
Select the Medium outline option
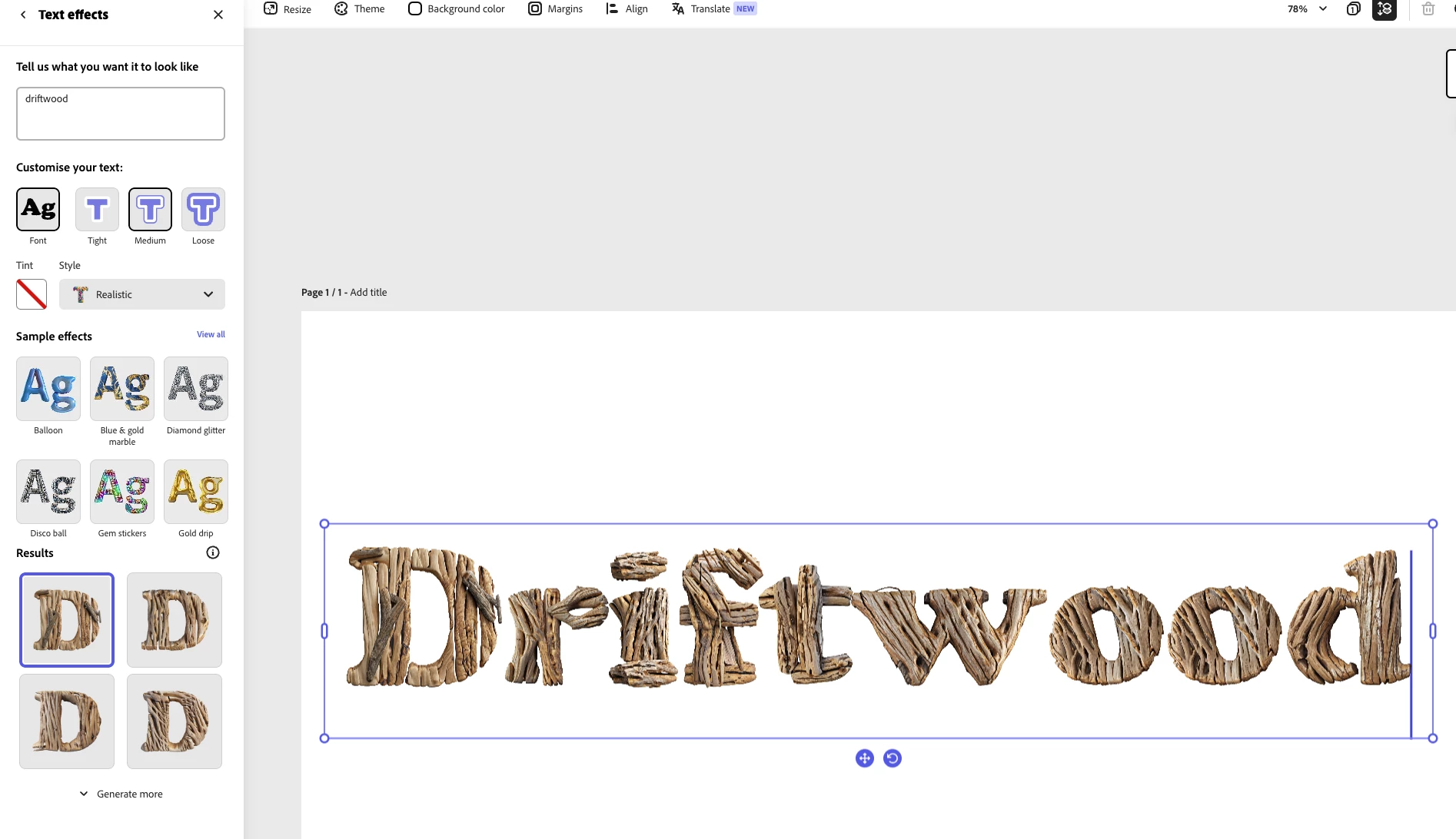click(150, 209)
